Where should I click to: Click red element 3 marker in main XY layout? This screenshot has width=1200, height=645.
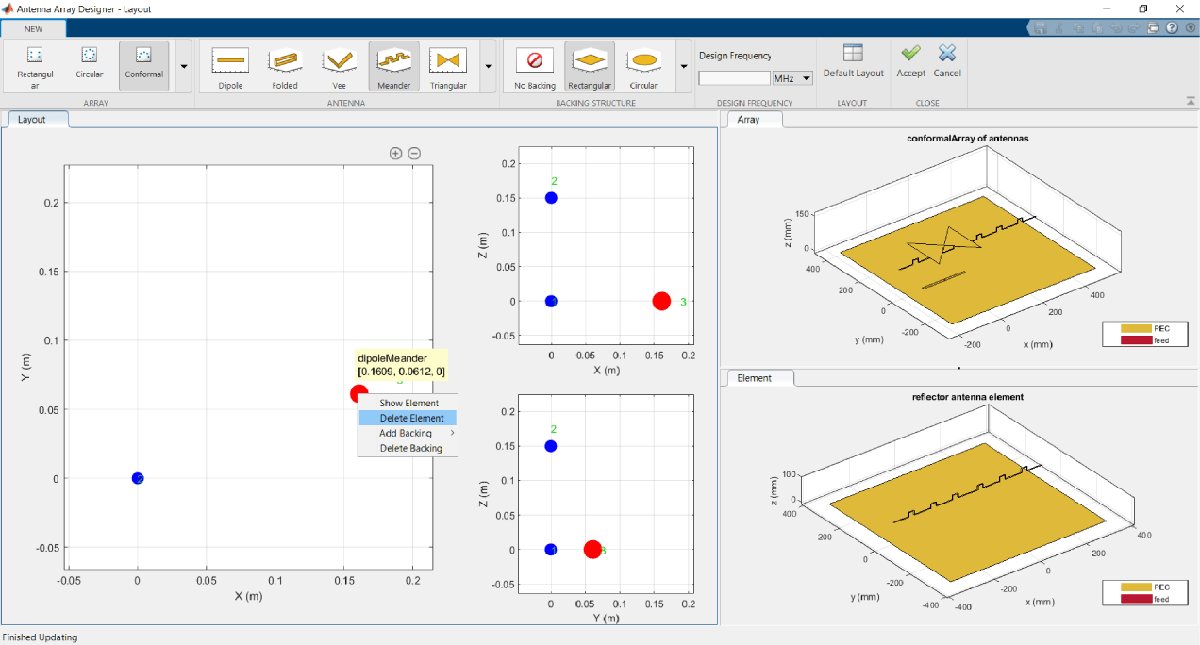(x=358, y=394)
